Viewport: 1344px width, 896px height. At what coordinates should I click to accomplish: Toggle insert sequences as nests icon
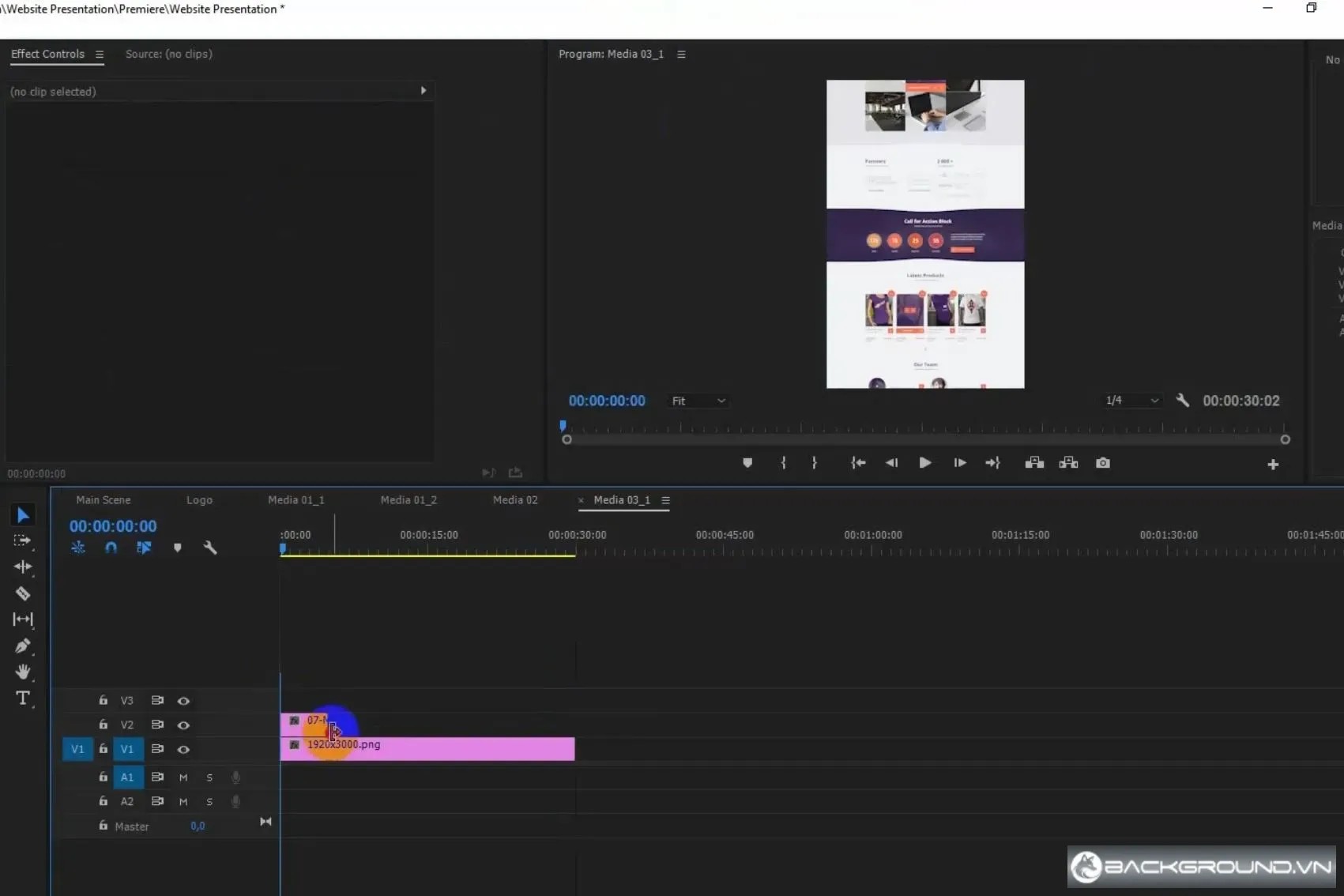(78, 547)
